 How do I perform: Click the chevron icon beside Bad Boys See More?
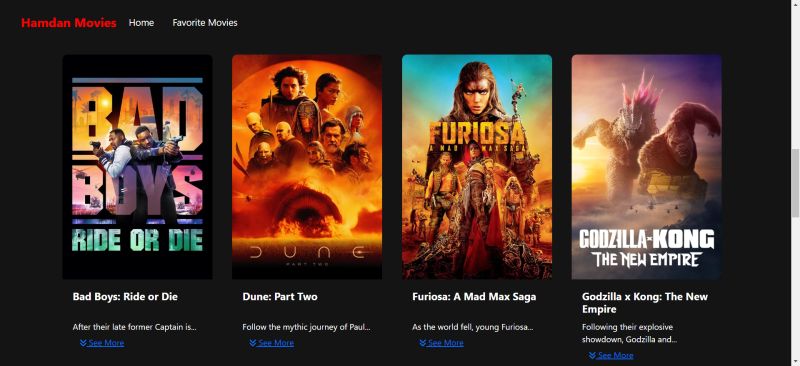click(x=83, y=343)
